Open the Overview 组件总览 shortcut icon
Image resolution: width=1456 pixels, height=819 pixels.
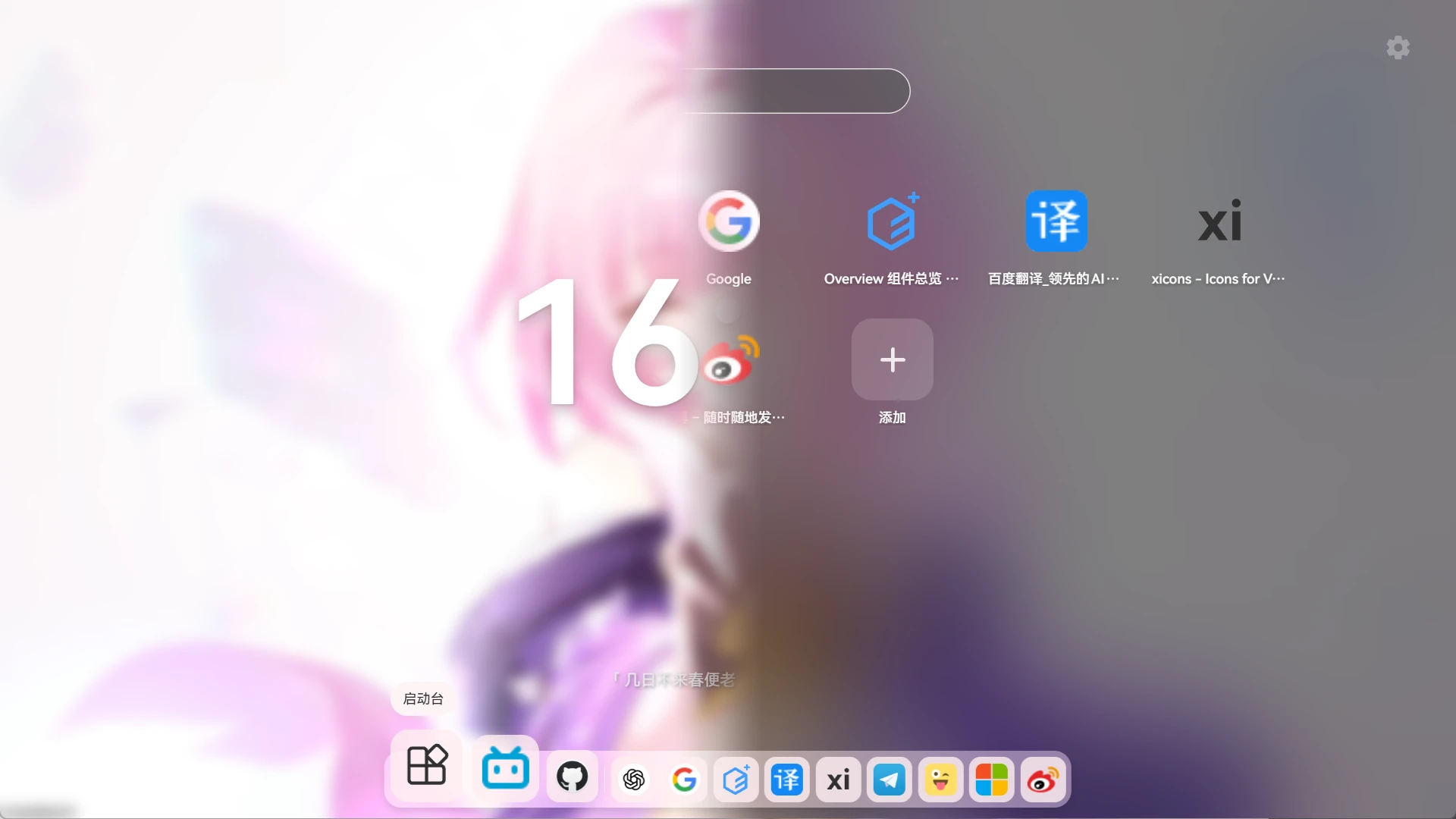pyautogui.click(x=893, y=221)
